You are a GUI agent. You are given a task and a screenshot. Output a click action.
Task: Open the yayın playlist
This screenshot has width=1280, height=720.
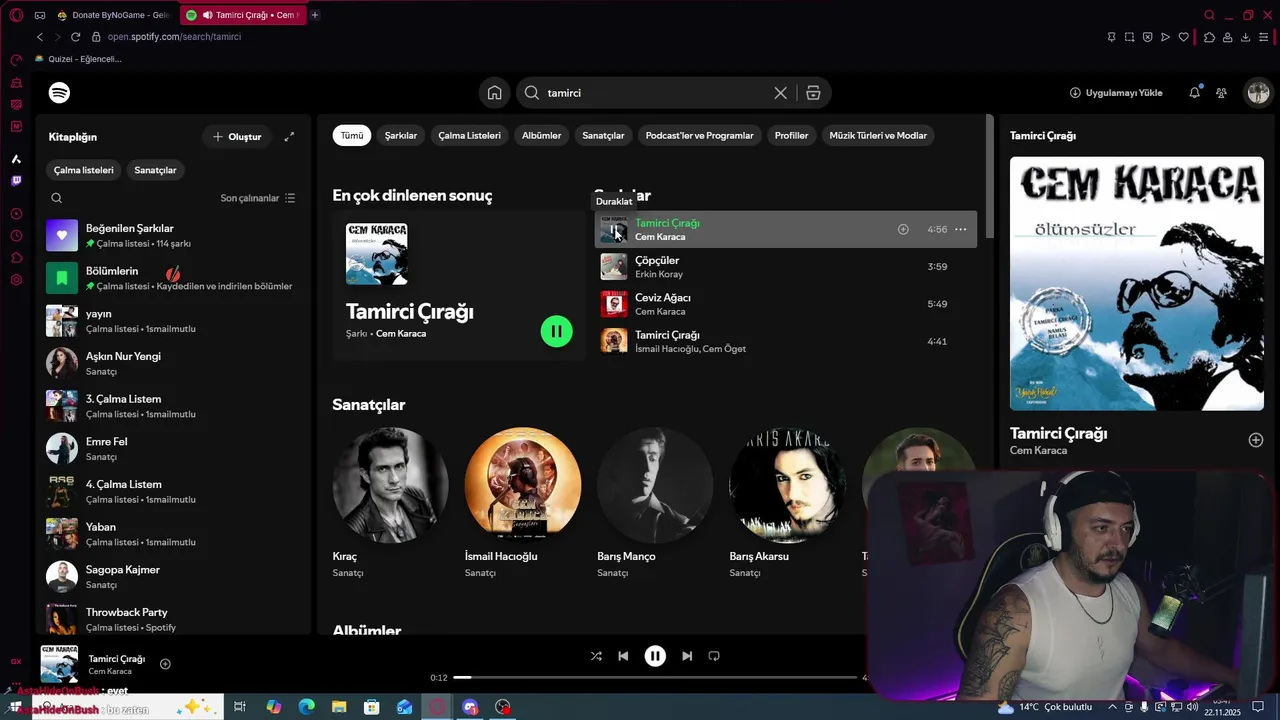173,321
